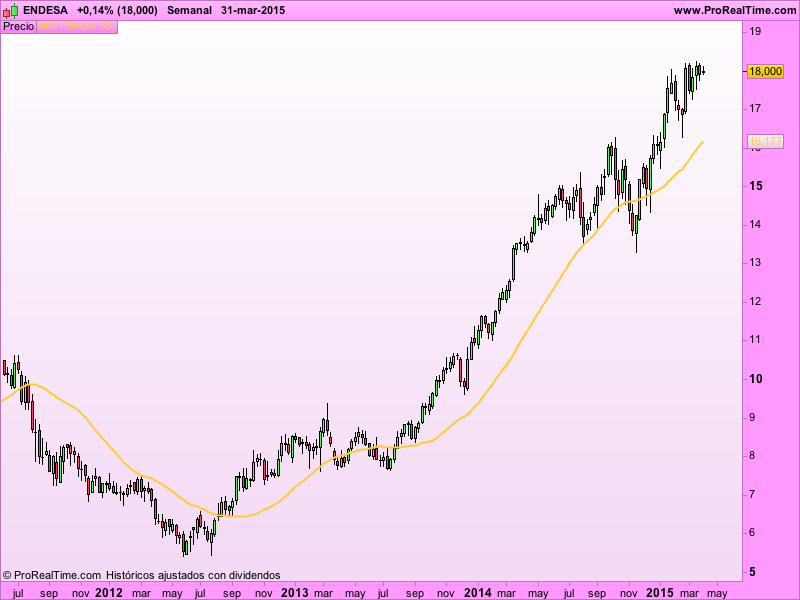Click the ENDESA ticker name
The height and width of the screenshot is (600, 800).
point(45,10)
